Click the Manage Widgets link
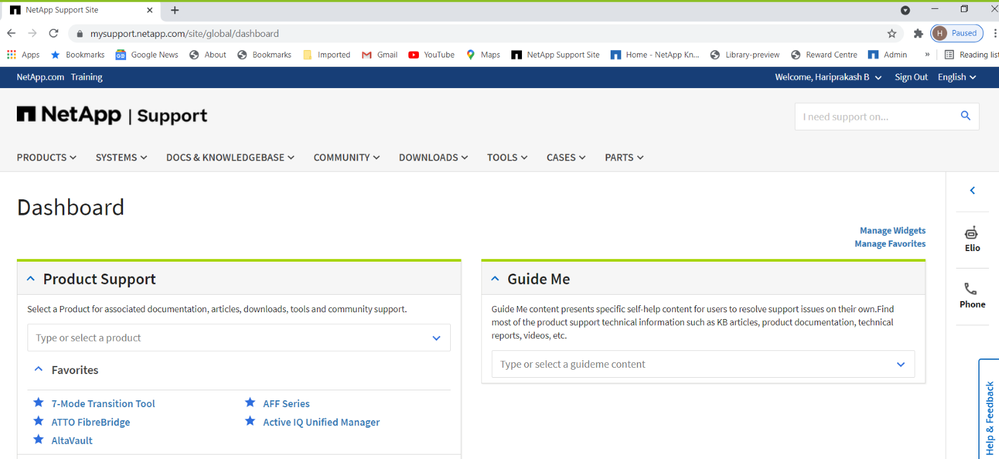 [892, 230]
